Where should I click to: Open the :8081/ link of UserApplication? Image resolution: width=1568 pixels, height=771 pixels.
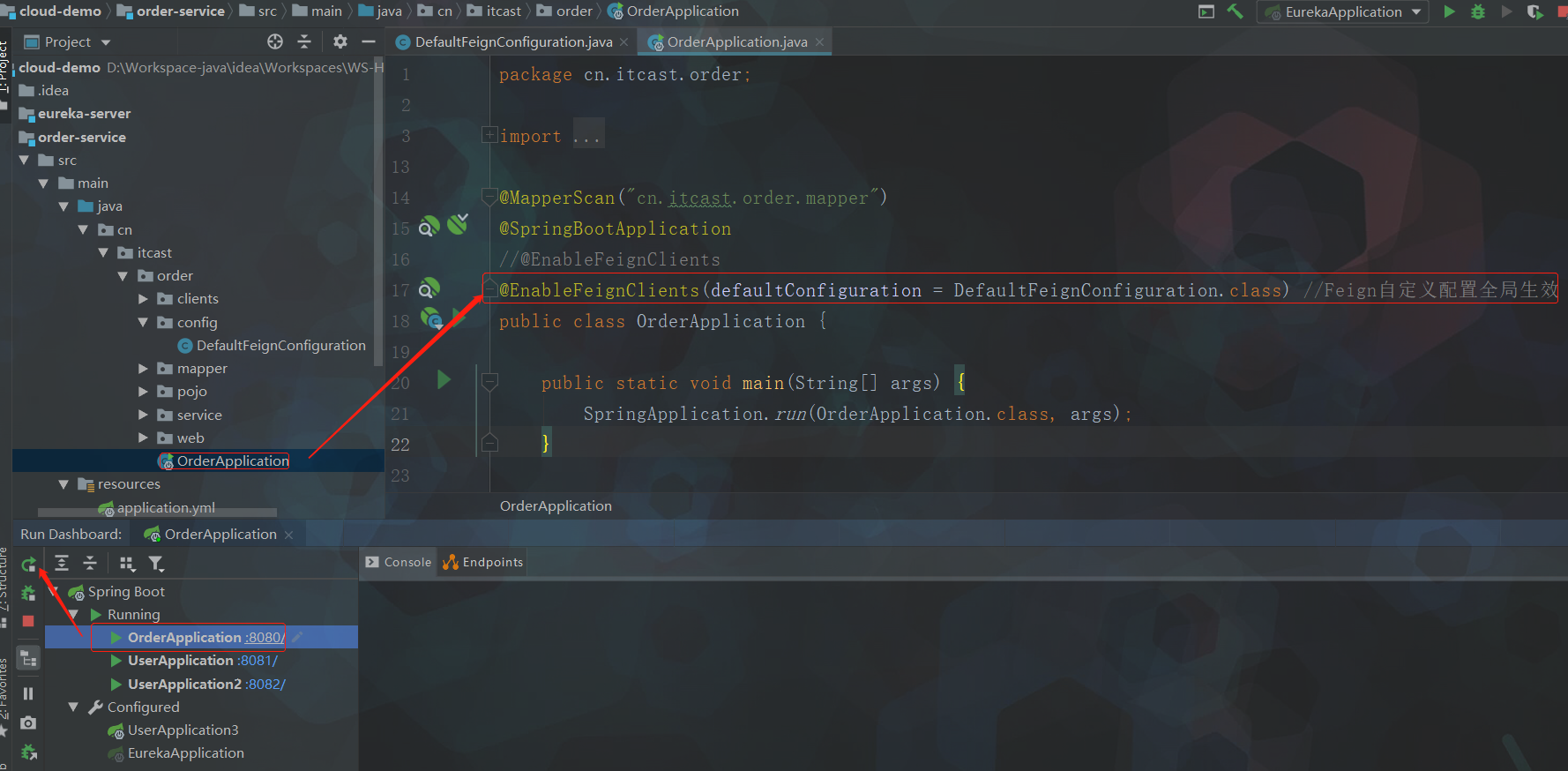258,660
